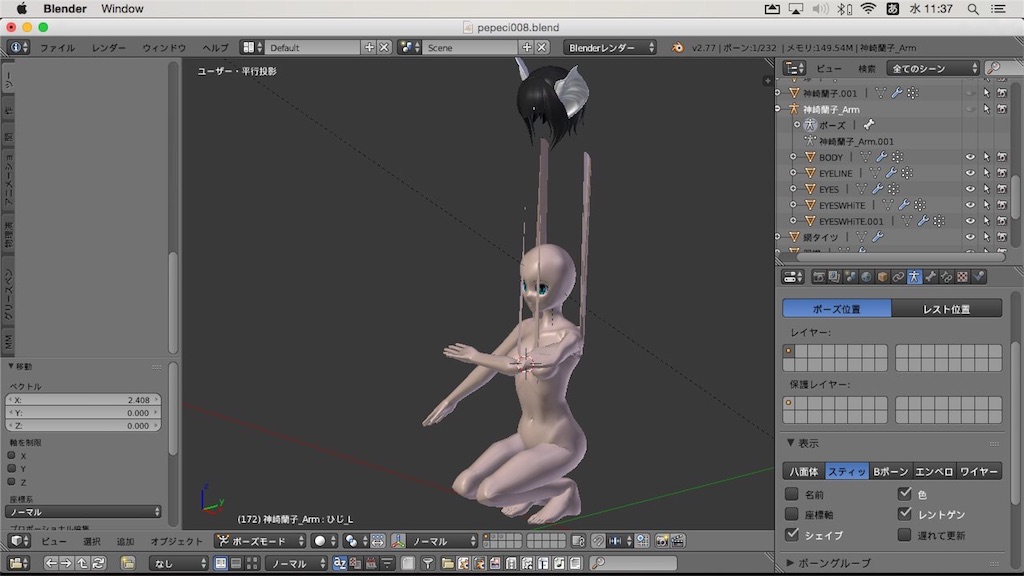Screen dimensions: 1024x576
Task: Expand the BODY tree item
Action: 793,157
